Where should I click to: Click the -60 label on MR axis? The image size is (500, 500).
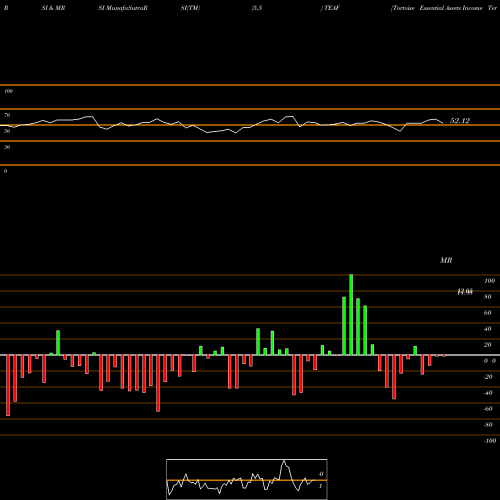488,409
